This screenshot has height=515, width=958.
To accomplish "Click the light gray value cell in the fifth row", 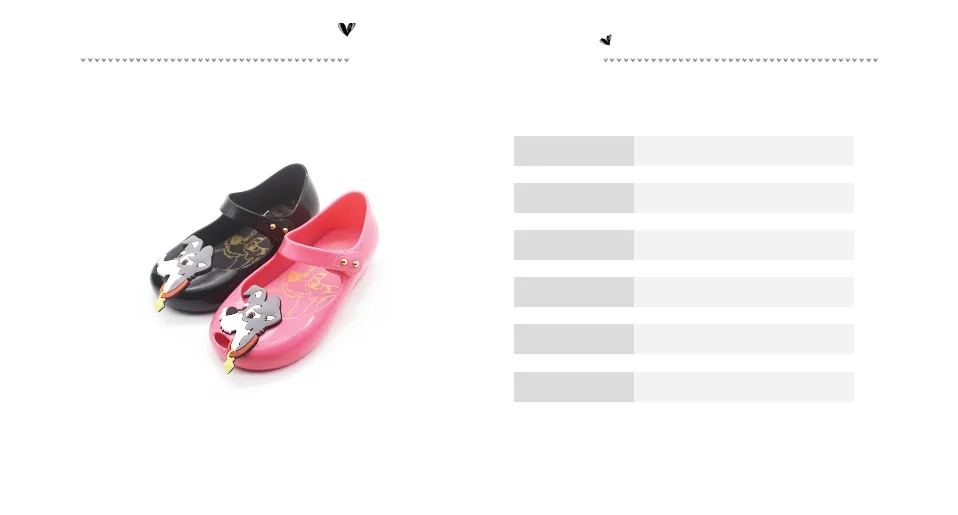I will click(744, 339).
